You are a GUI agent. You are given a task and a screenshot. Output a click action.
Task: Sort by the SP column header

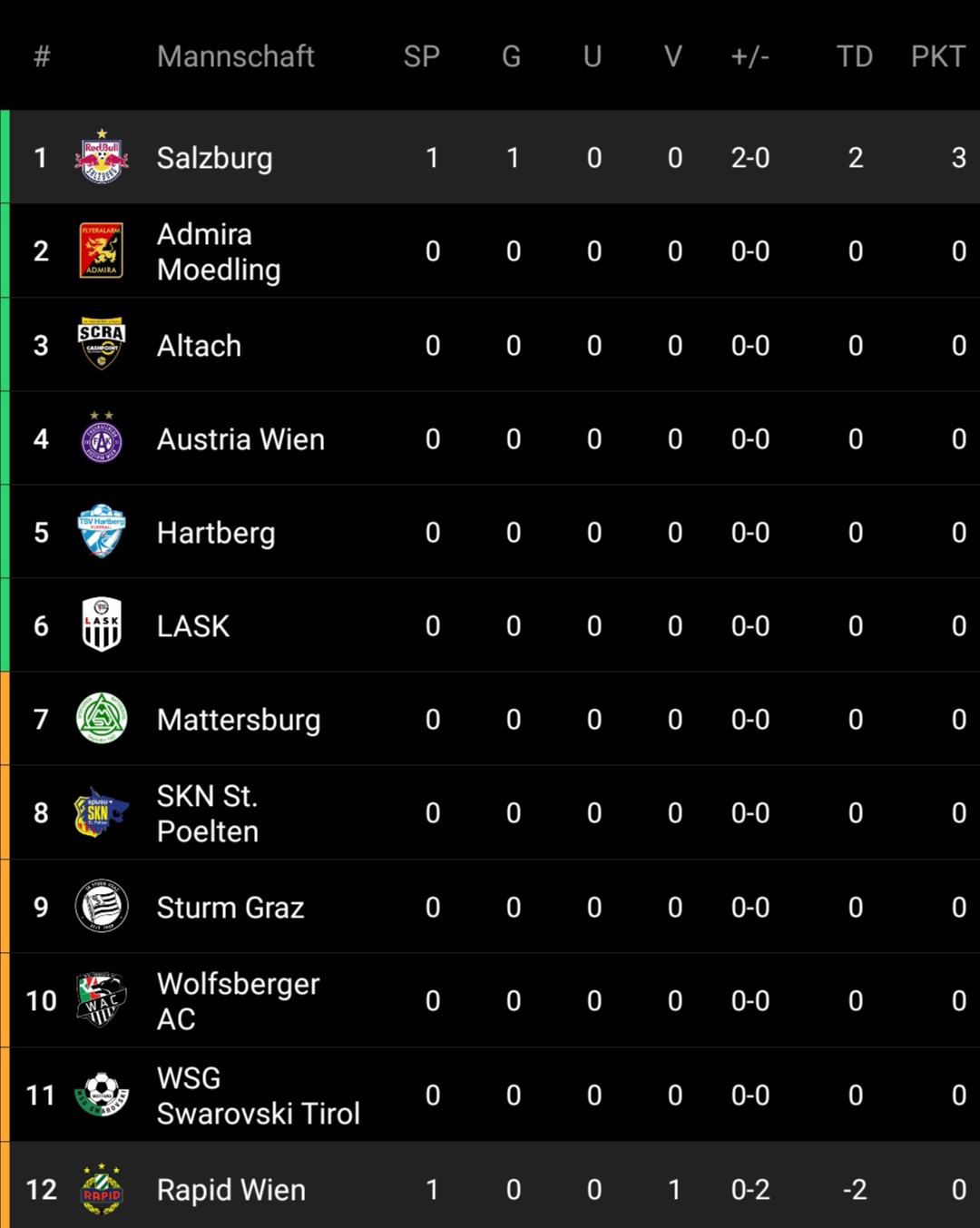click(x=422, y=56)
